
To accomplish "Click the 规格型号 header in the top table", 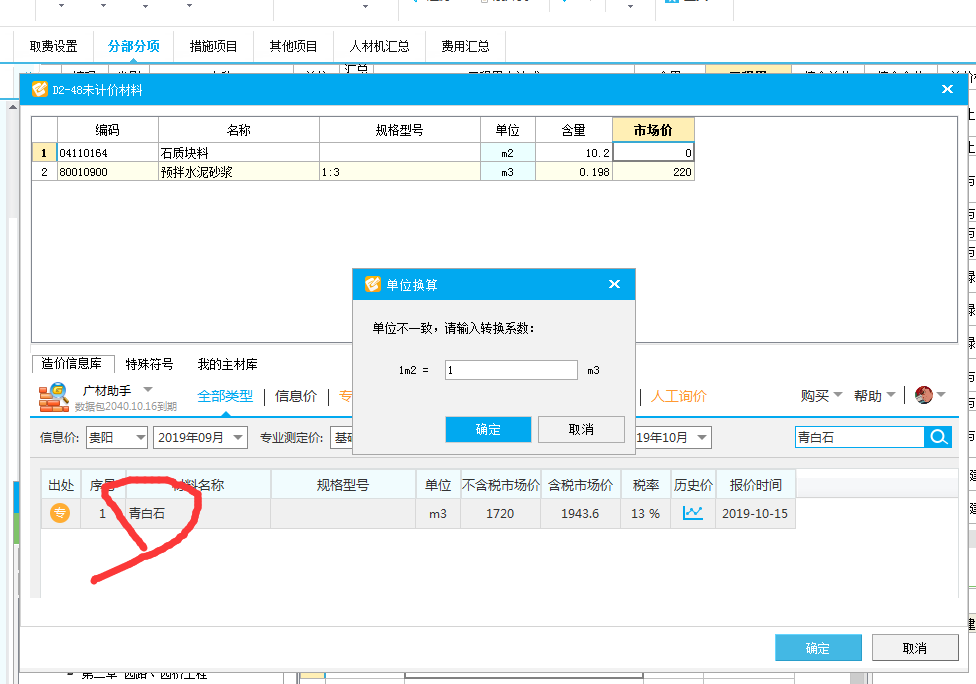I will tap(400, 130).
